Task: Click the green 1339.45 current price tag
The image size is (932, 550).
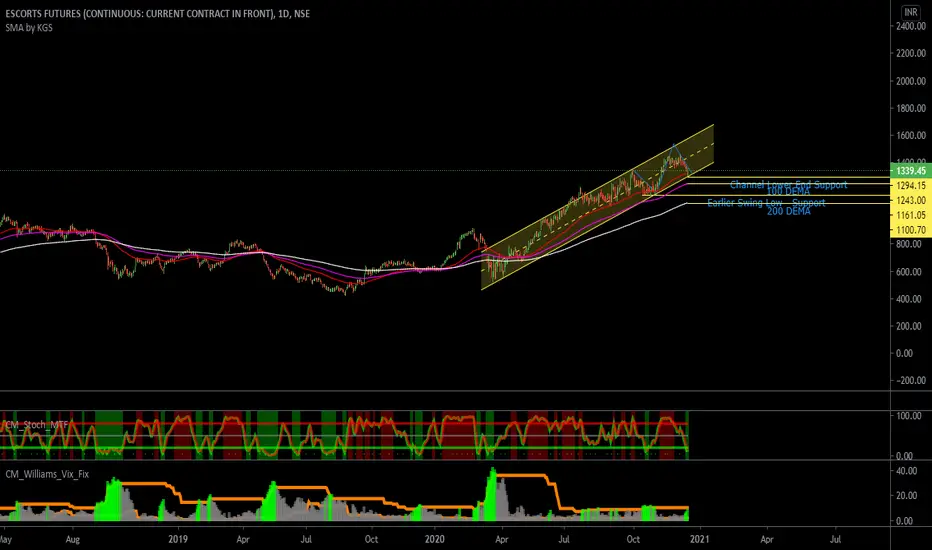Action: (909, 170)
